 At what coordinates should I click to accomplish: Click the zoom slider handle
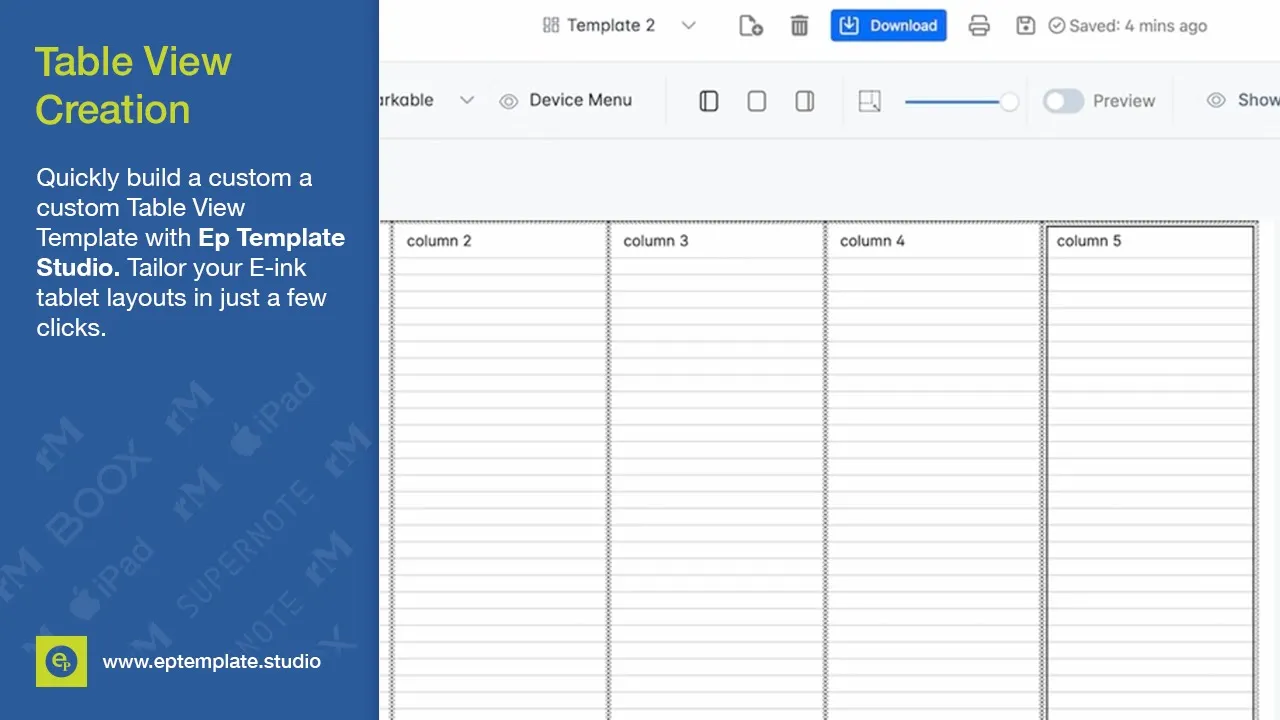(1010, 101)
